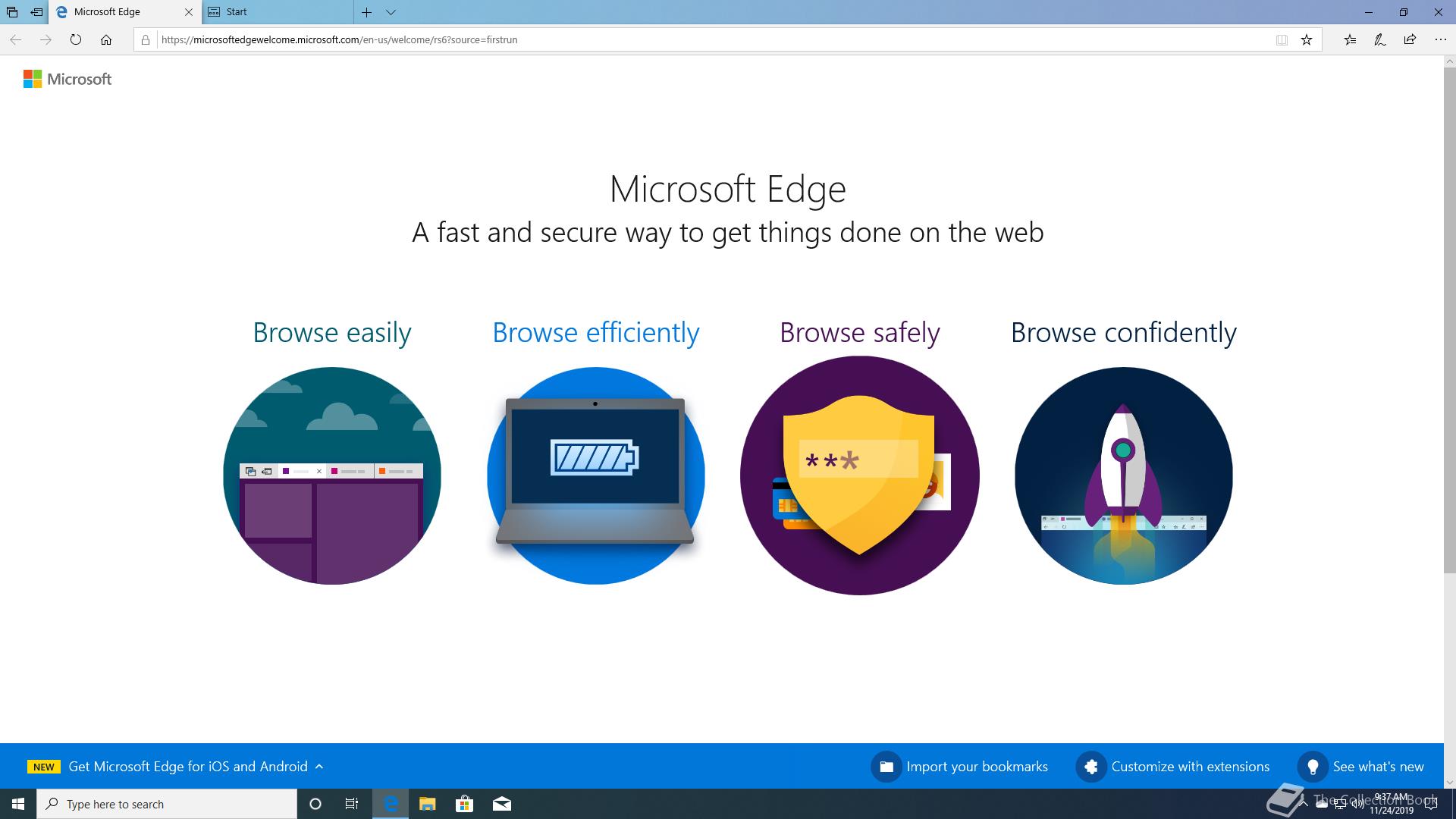Open the Browse efficiently heading

(x=596, y=333)
